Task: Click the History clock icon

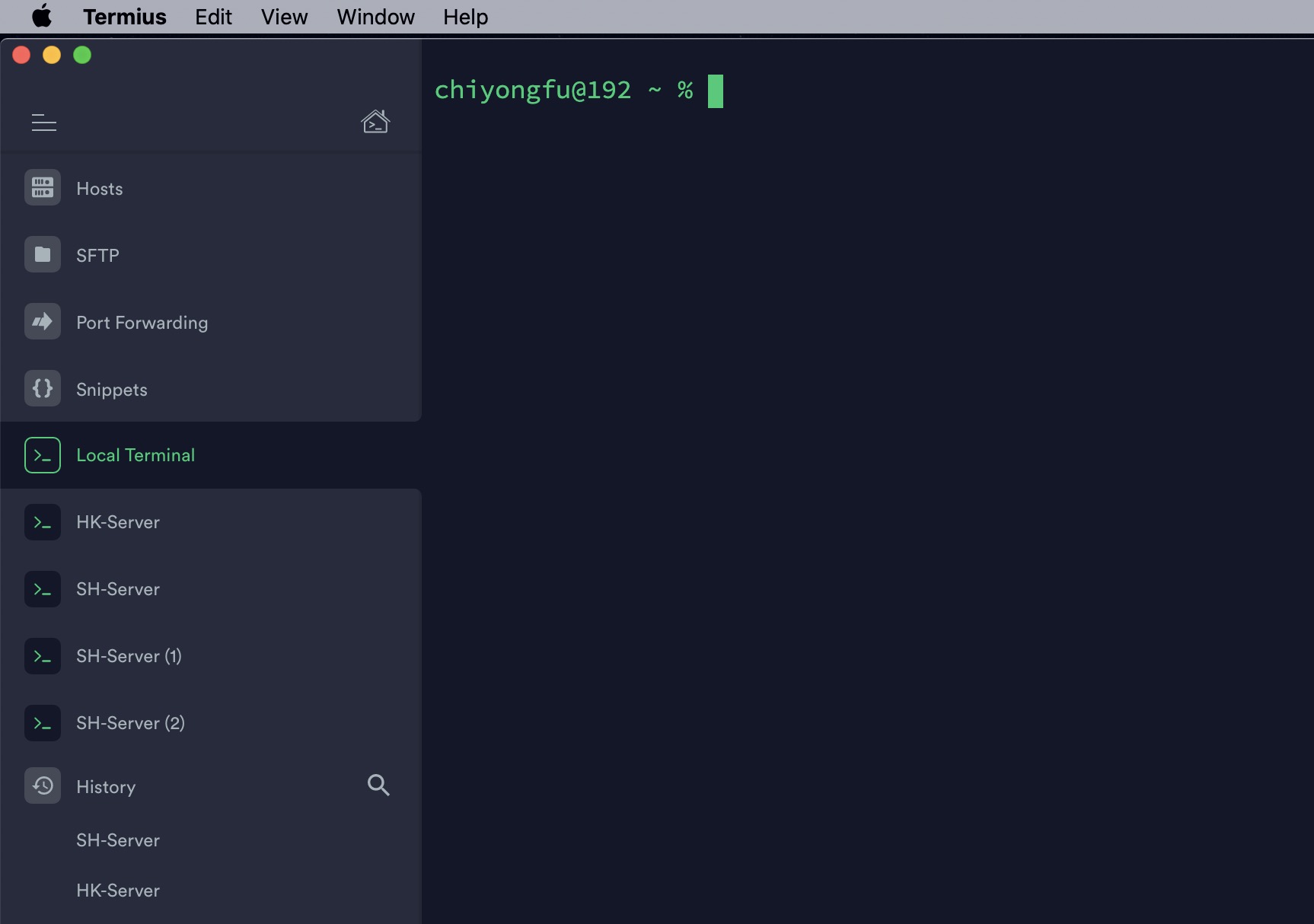Action: tap(43, 785)
